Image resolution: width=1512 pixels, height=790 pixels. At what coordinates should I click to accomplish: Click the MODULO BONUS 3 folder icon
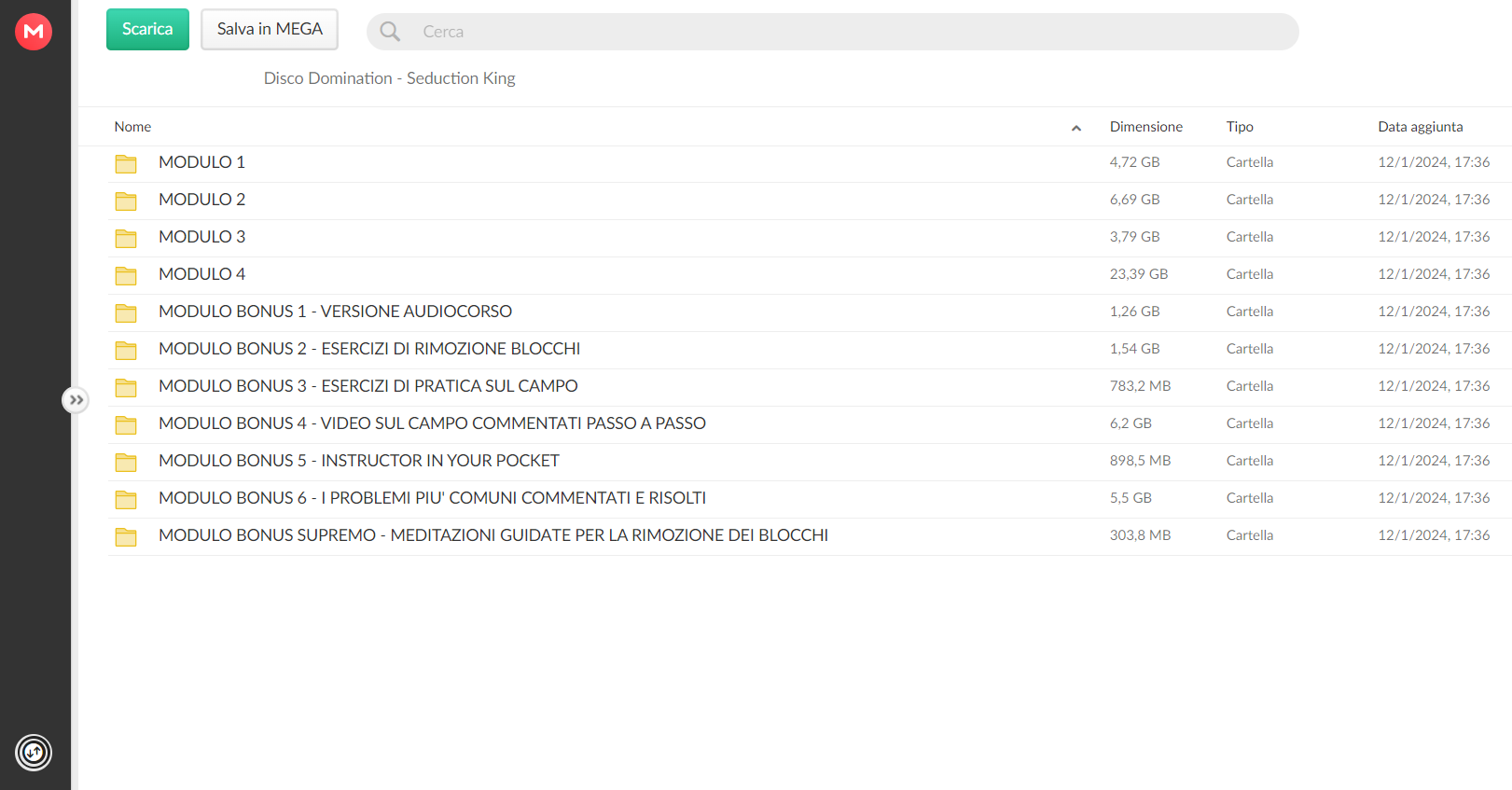(126, 387)
